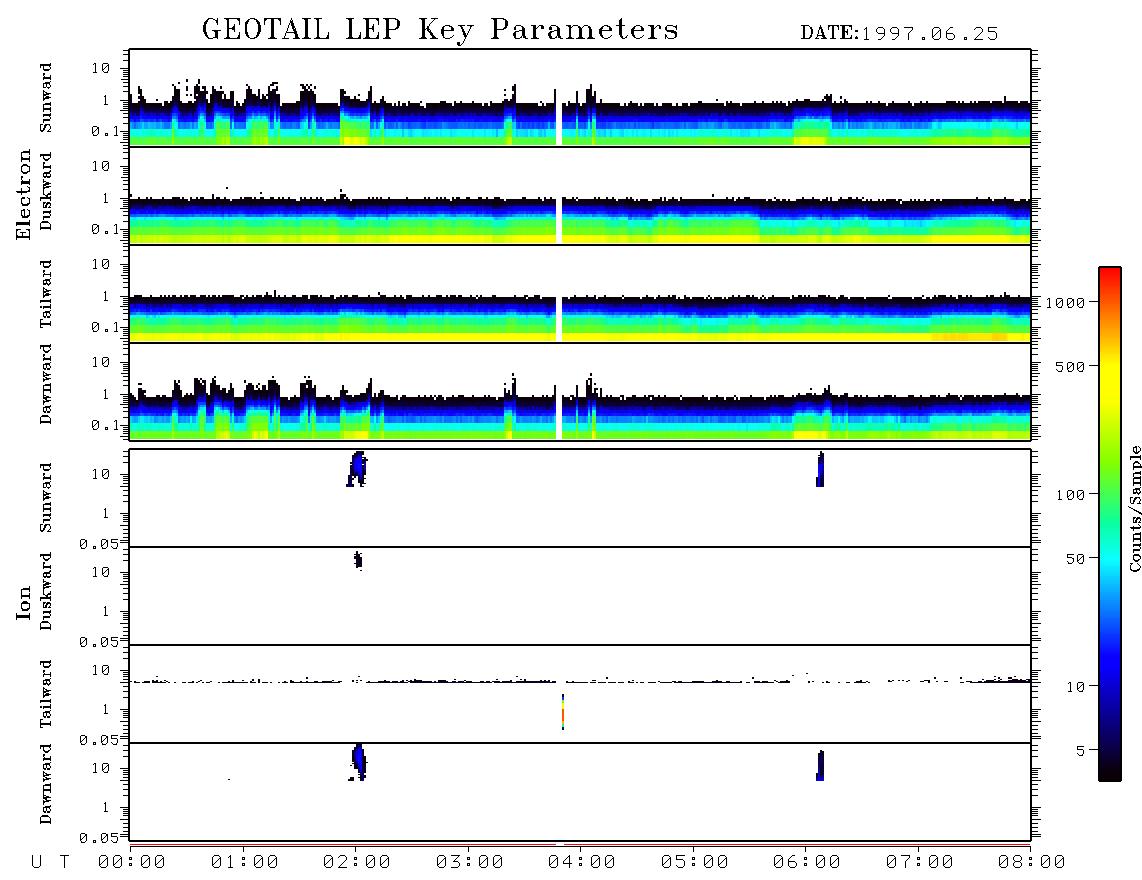Image resolution: width=1142 pixels, height=880 pixels.
Task: Click the multicolored Ion Tailward spike before 04:00
Action: point(563,712)
